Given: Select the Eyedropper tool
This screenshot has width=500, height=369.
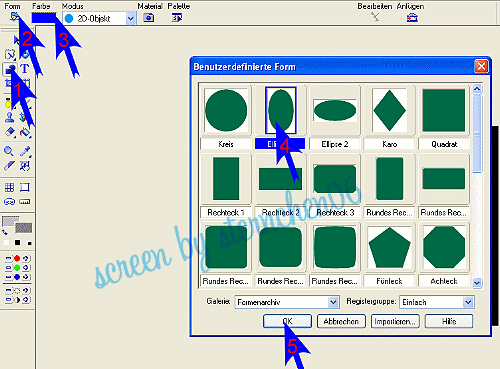Looking at the screenshot, I should point(25,151).
